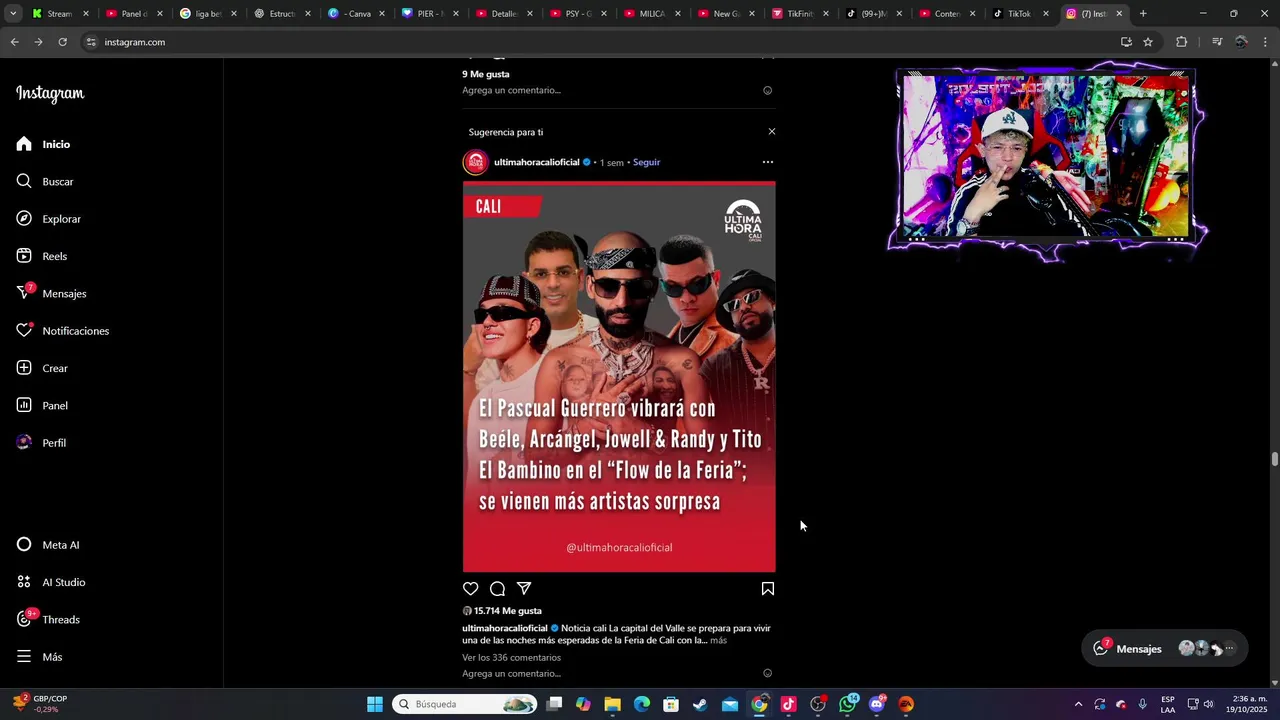Open the browser extensions puzzle icon
The image size is (1280, 720).
point(1181,42)
